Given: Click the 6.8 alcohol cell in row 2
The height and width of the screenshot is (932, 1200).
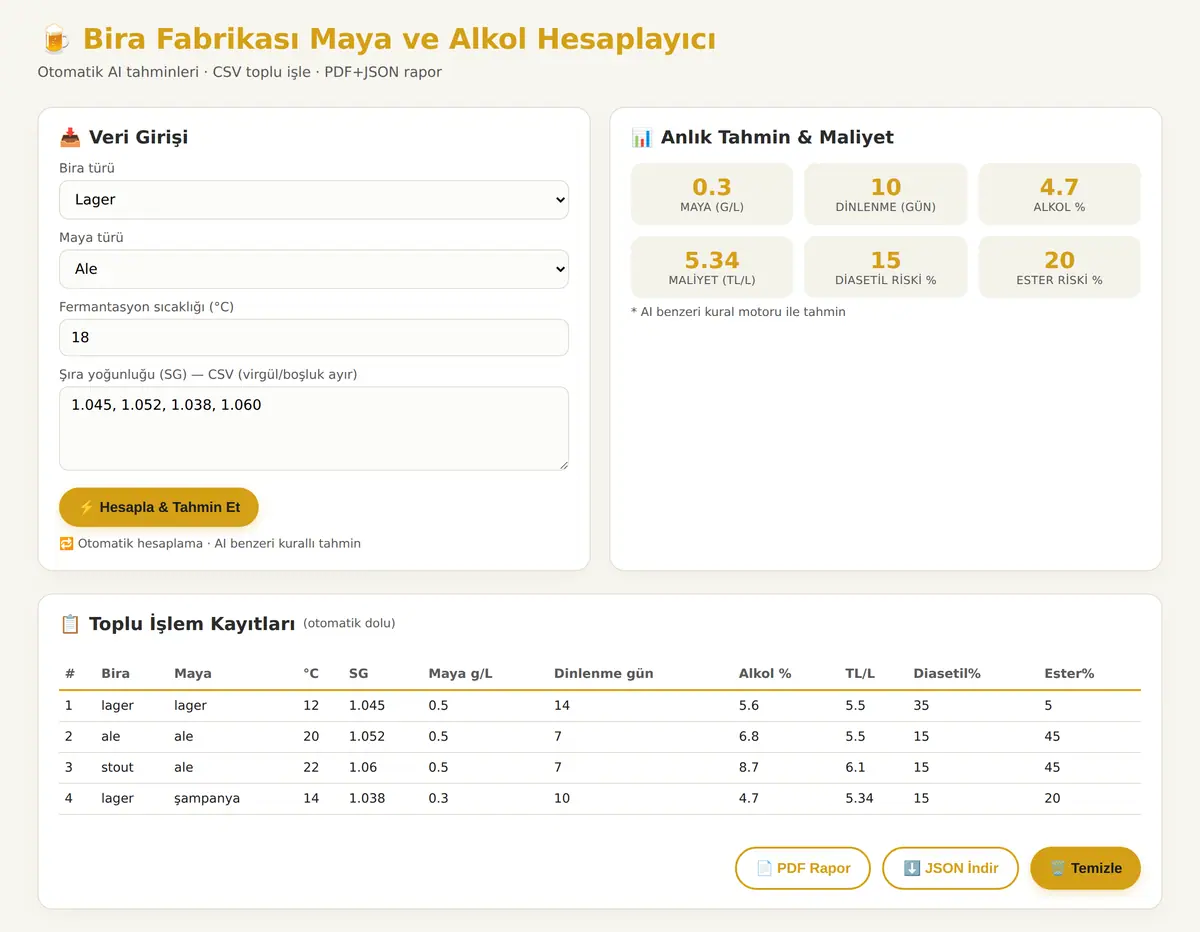Looking at the screenshot, I should (749, 737).
